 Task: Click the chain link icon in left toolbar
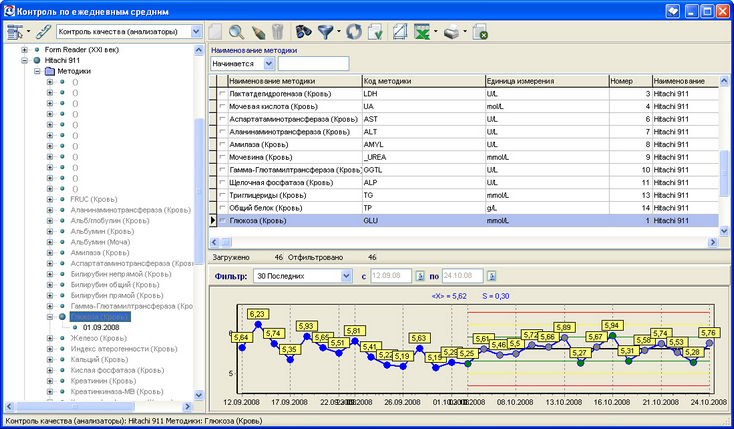(x=43, y=31)
